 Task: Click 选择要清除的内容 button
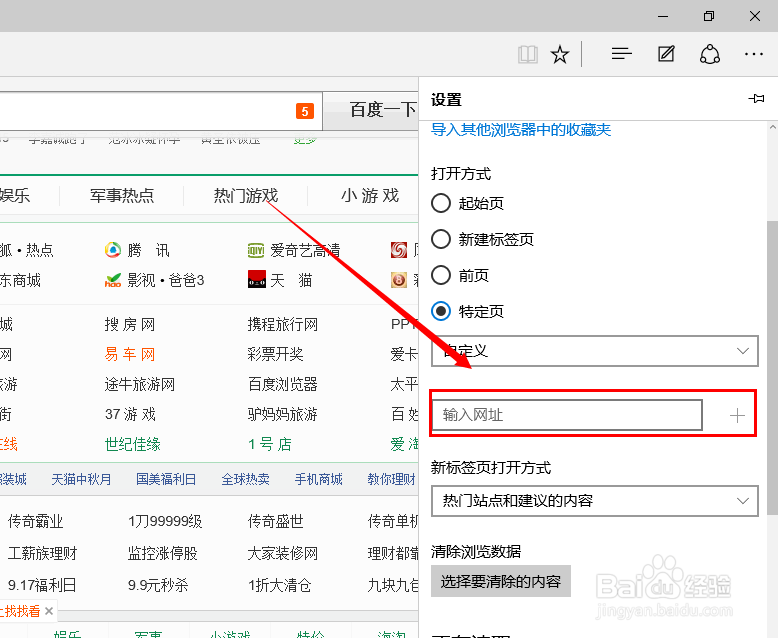(x=501, y=581)
